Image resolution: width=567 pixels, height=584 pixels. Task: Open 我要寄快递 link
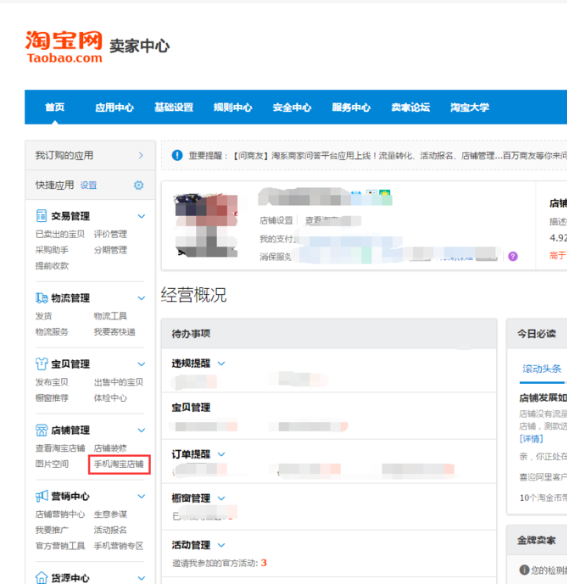pyautogui.click(x=114, y=332)
